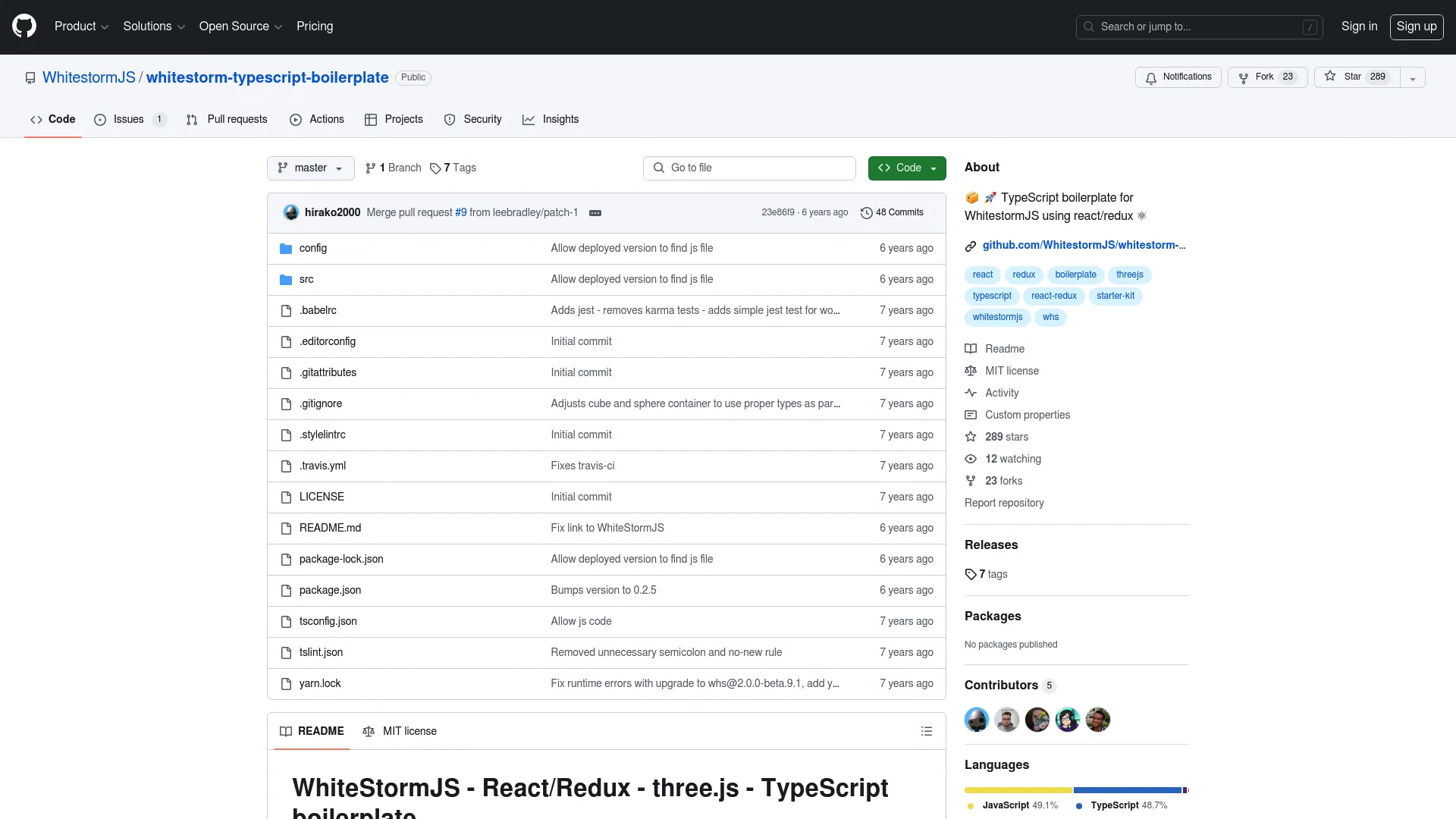
Task: Open the GitHub home logo
Action: coord(24,27)
